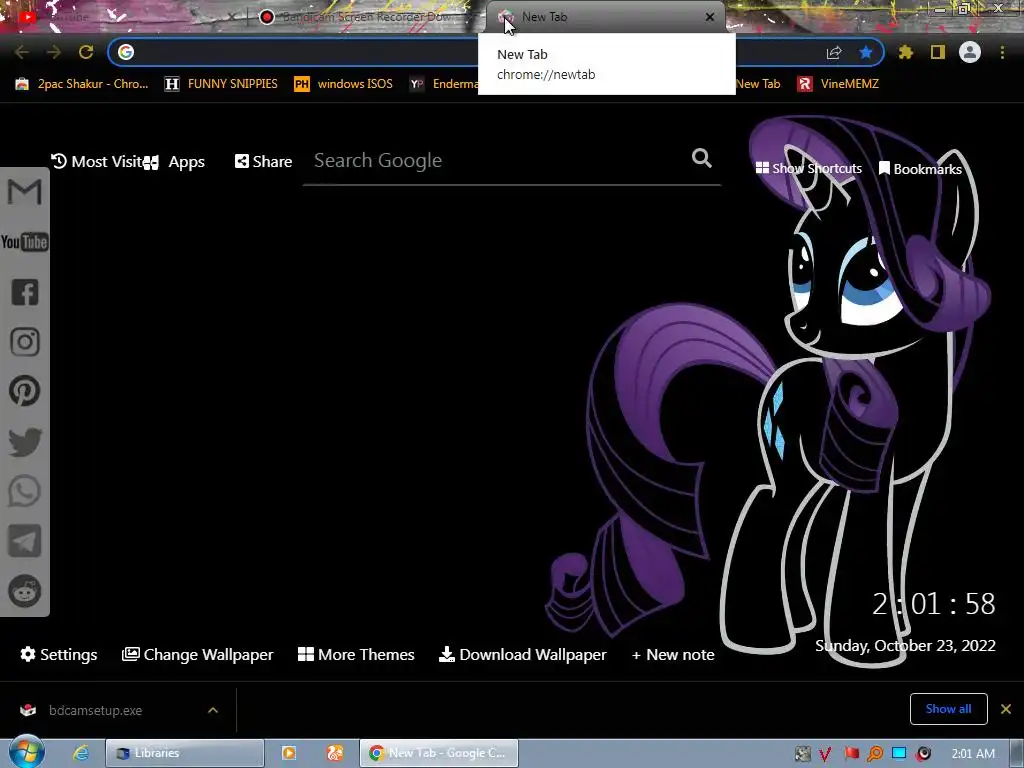The height and width of the screenshot is (768, 1024).
Task: Toggle Chrome side panel icon
Action: pyautogui.click(x=938, y=52)
